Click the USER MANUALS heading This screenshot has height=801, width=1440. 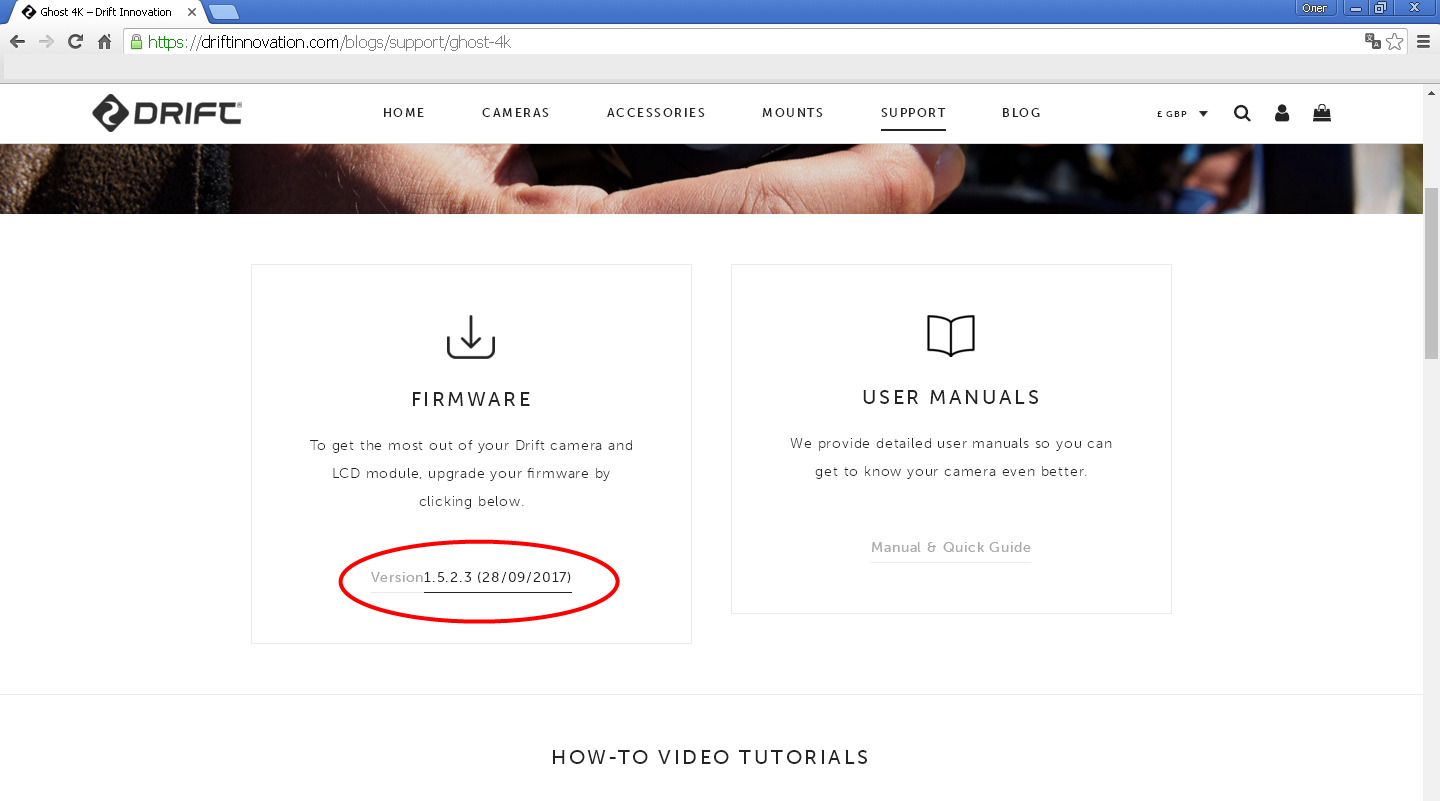click(951, 397)
